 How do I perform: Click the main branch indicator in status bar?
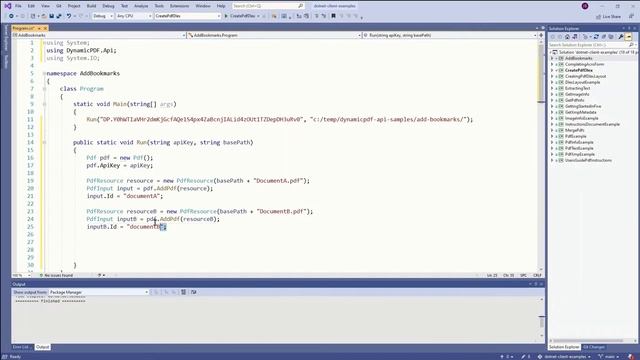(608, 357)
